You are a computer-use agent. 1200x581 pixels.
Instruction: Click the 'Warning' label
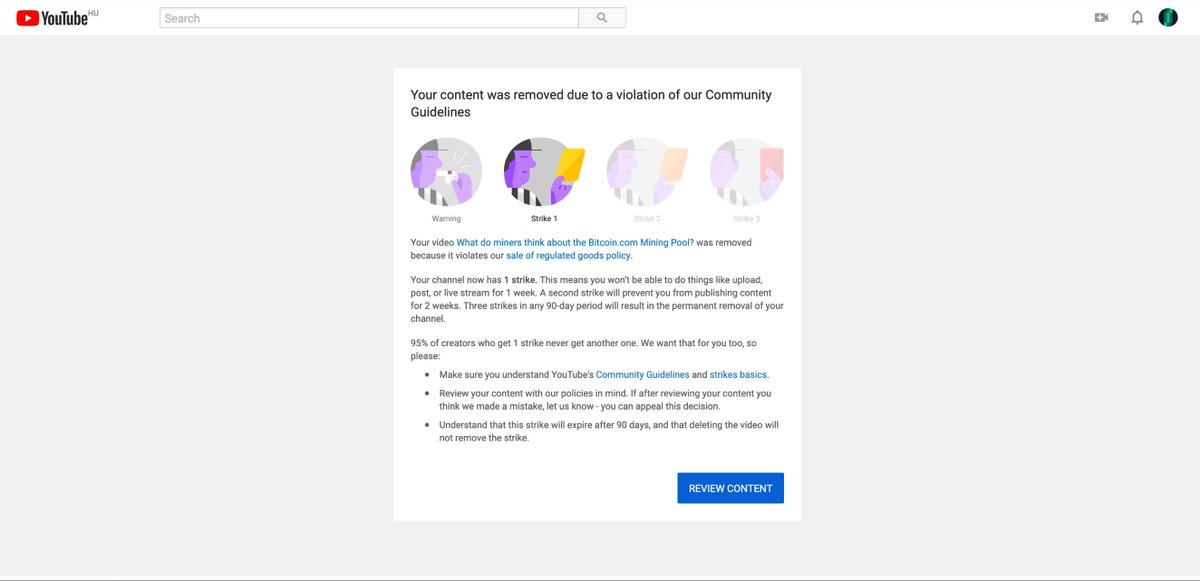pos(446,218)
